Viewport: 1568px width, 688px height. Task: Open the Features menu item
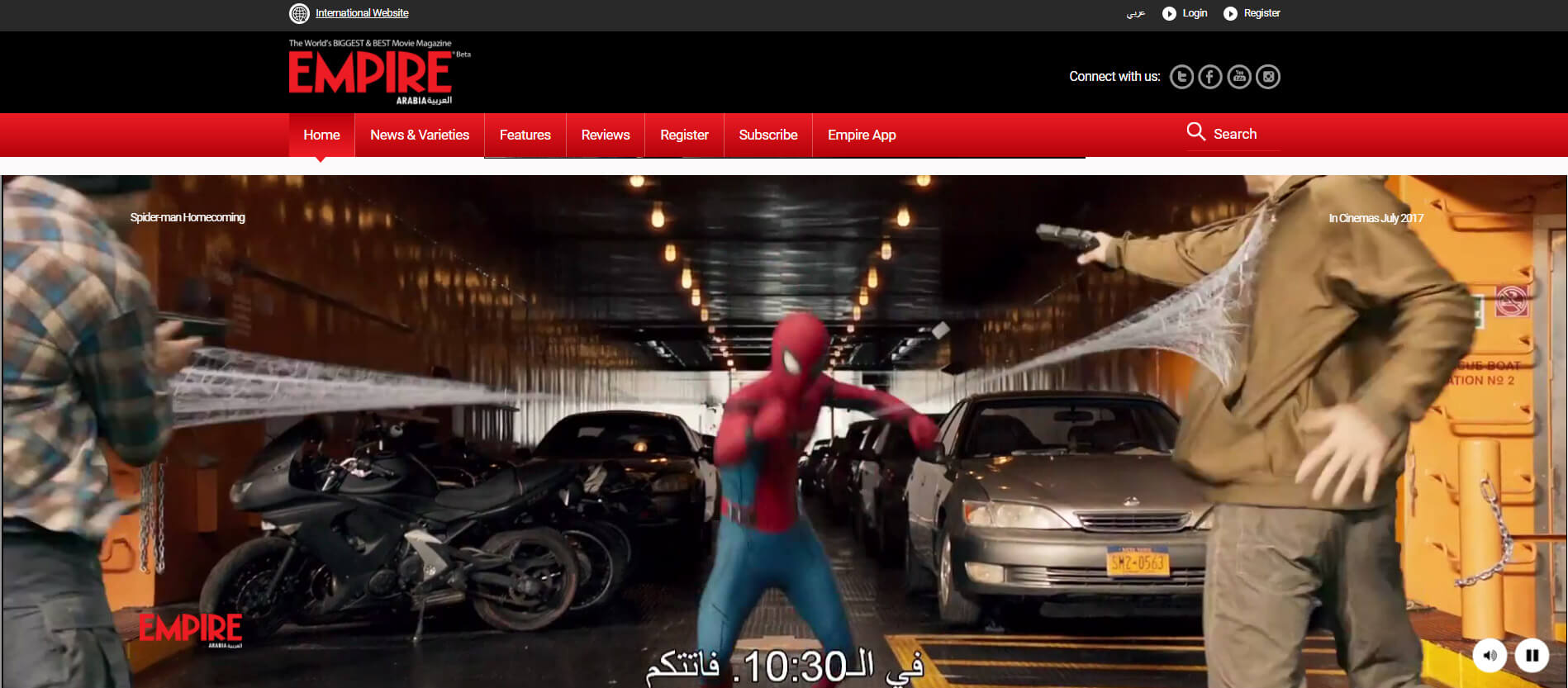[525, 135]
